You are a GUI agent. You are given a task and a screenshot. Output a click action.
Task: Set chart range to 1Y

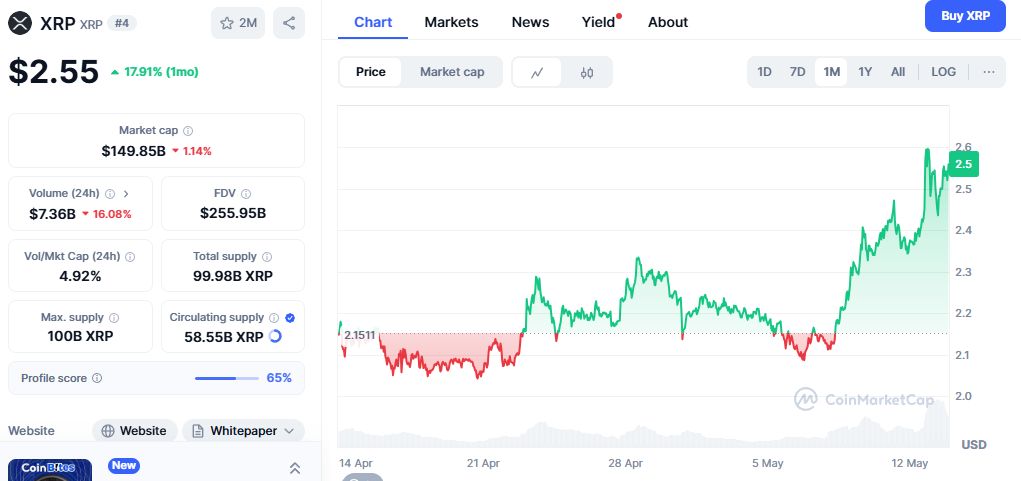865,72
